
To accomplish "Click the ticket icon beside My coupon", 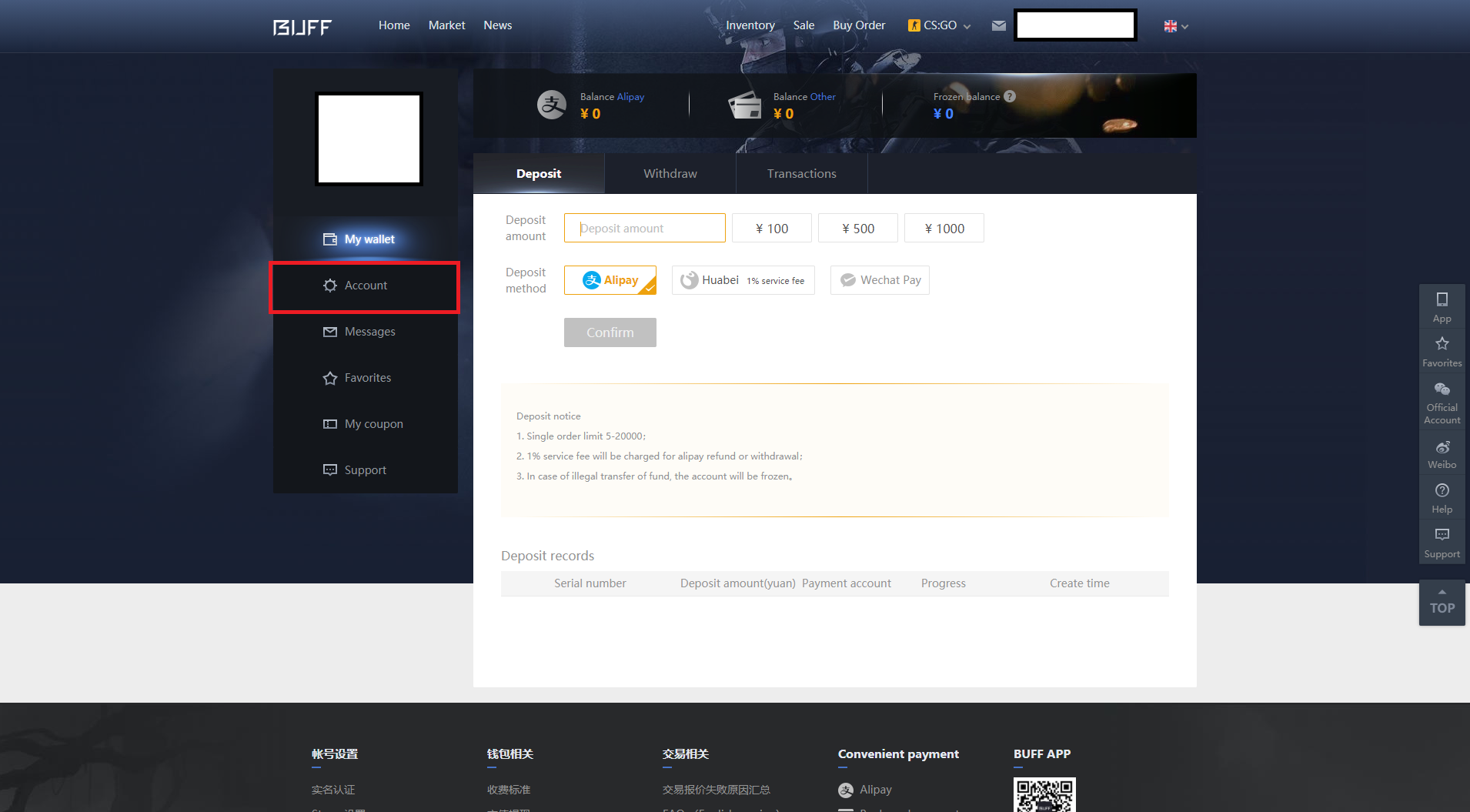I will (x=330, y=424).
